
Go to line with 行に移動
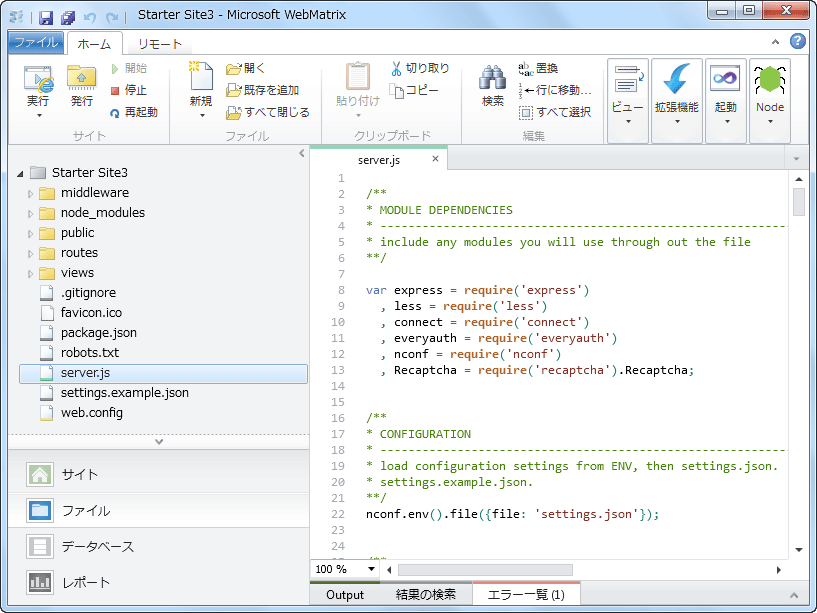555,90
